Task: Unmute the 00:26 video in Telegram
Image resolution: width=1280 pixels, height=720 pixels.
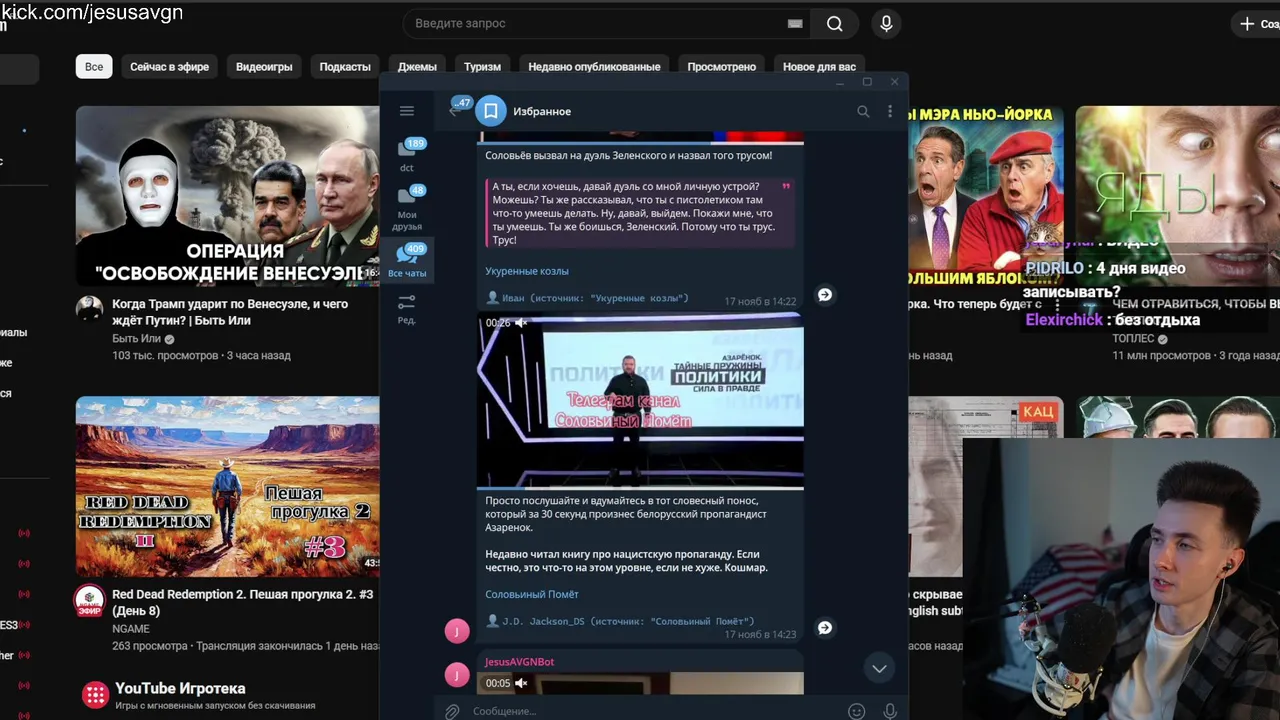Action: [x=521, y=323]
